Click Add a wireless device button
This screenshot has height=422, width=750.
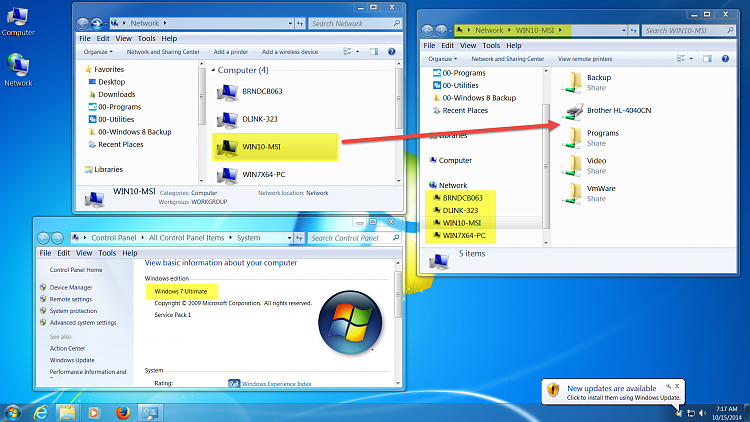coord(290,52)
